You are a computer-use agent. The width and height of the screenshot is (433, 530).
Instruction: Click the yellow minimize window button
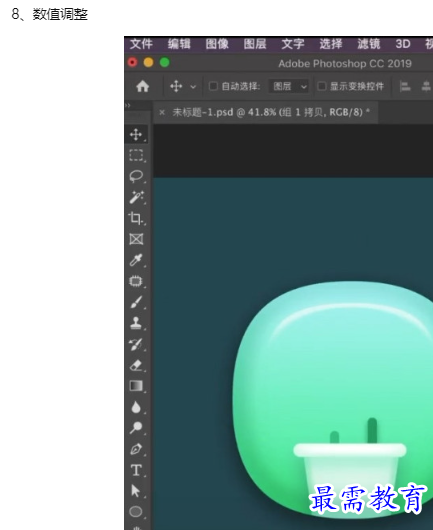pyautogui.click(x=148, y=63)
